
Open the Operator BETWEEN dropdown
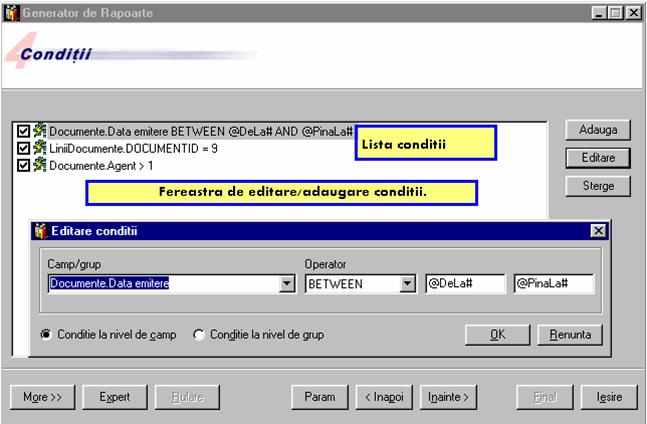coord(407,284)
